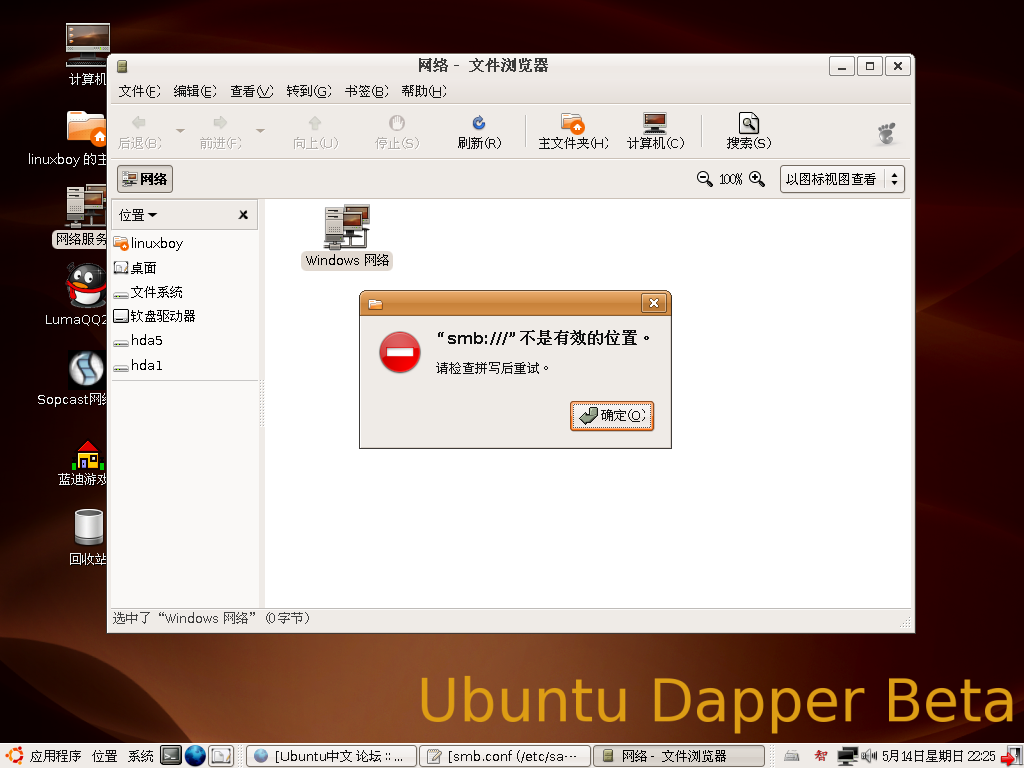Click the Ubuntu logo in the panel
The image size is (1024, 768).
pos(14,756)
